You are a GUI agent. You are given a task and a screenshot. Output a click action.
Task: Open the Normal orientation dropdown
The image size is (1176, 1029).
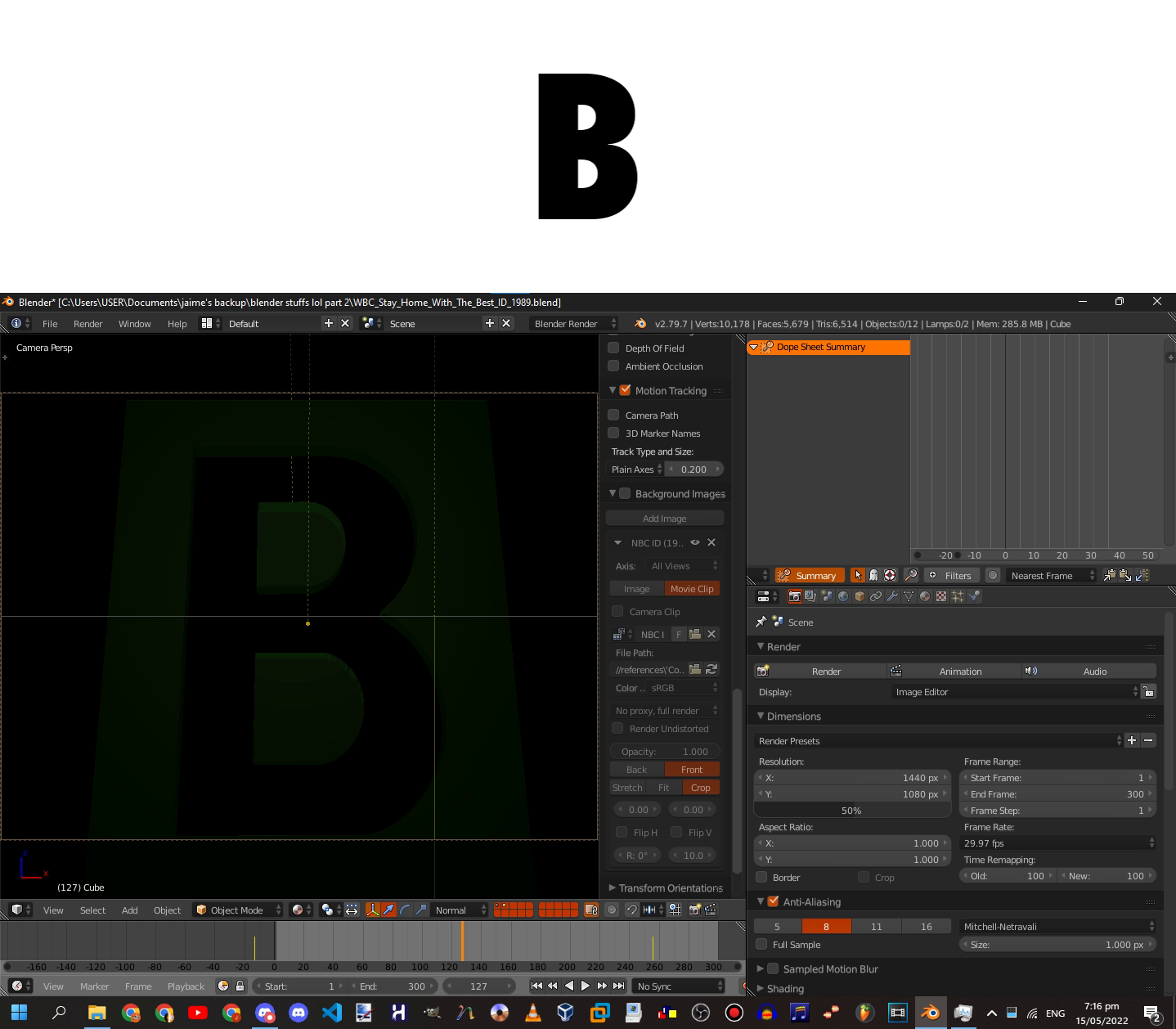coord(460,910)
